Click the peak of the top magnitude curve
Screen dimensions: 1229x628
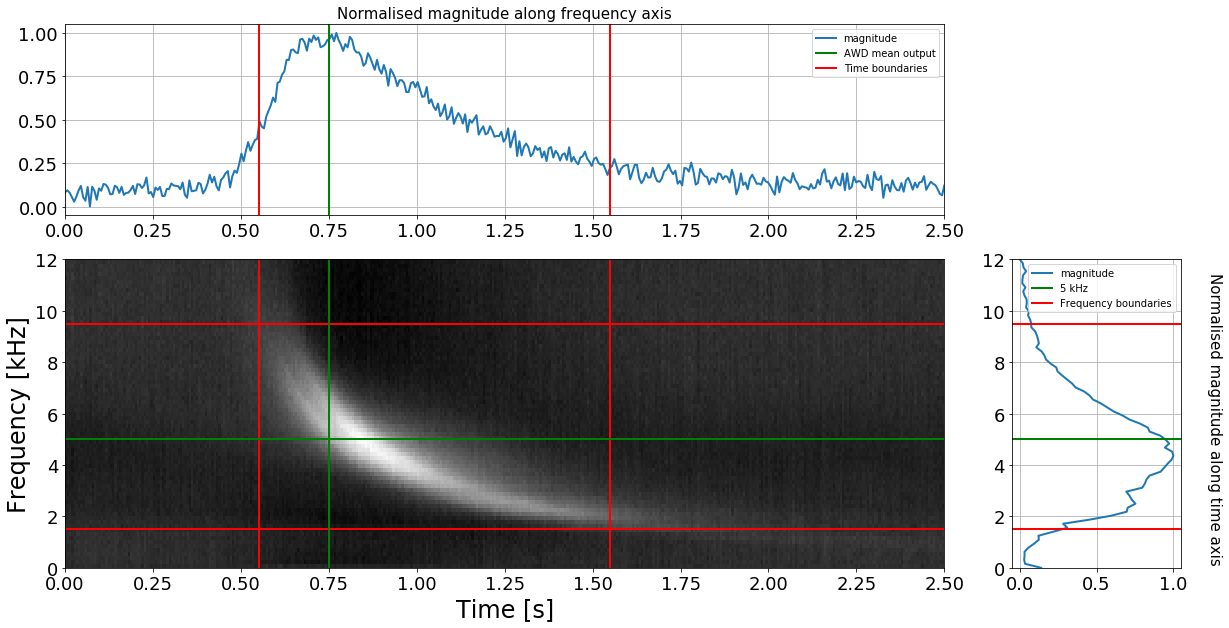(336, 34)
